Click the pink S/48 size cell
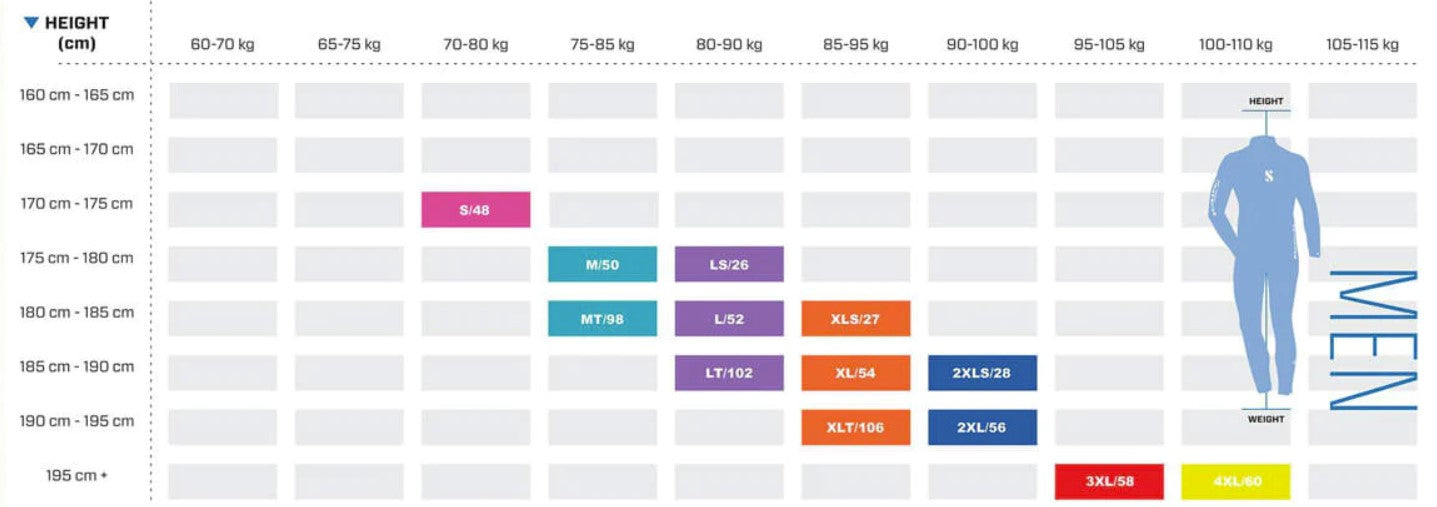1437x507 pixels. click(475, 210)
